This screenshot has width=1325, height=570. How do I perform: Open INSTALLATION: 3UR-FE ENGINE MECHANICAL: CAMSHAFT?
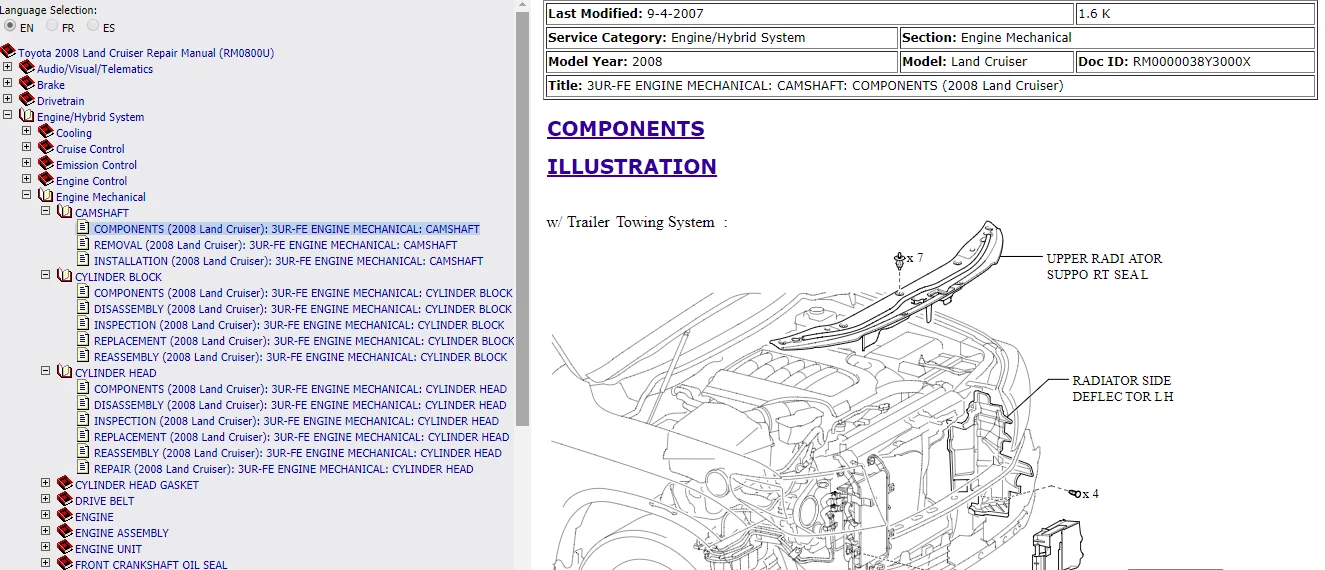tap(289, 261)
